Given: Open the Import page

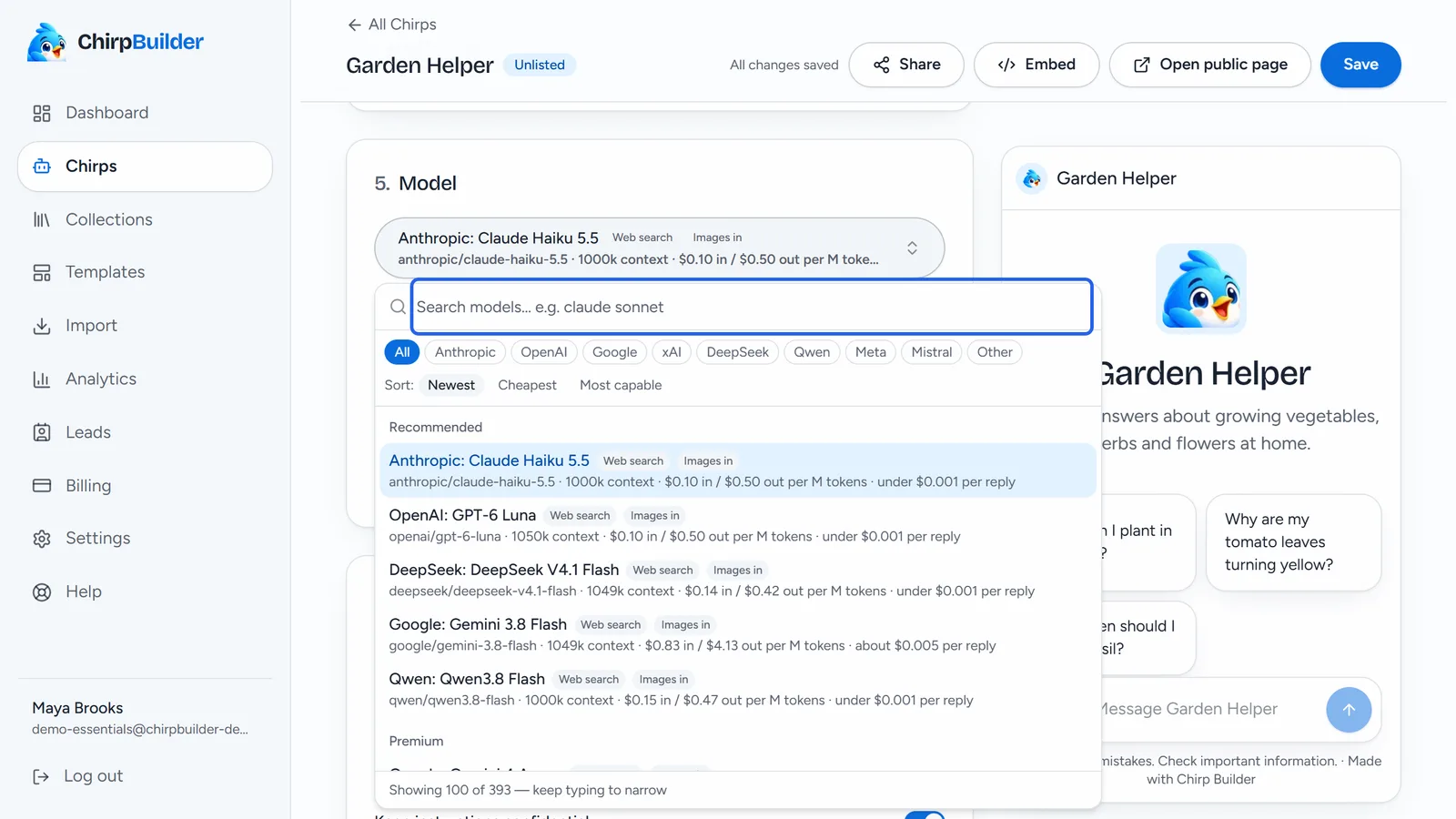Looking at the screenshot, I should tap(145, 326).
